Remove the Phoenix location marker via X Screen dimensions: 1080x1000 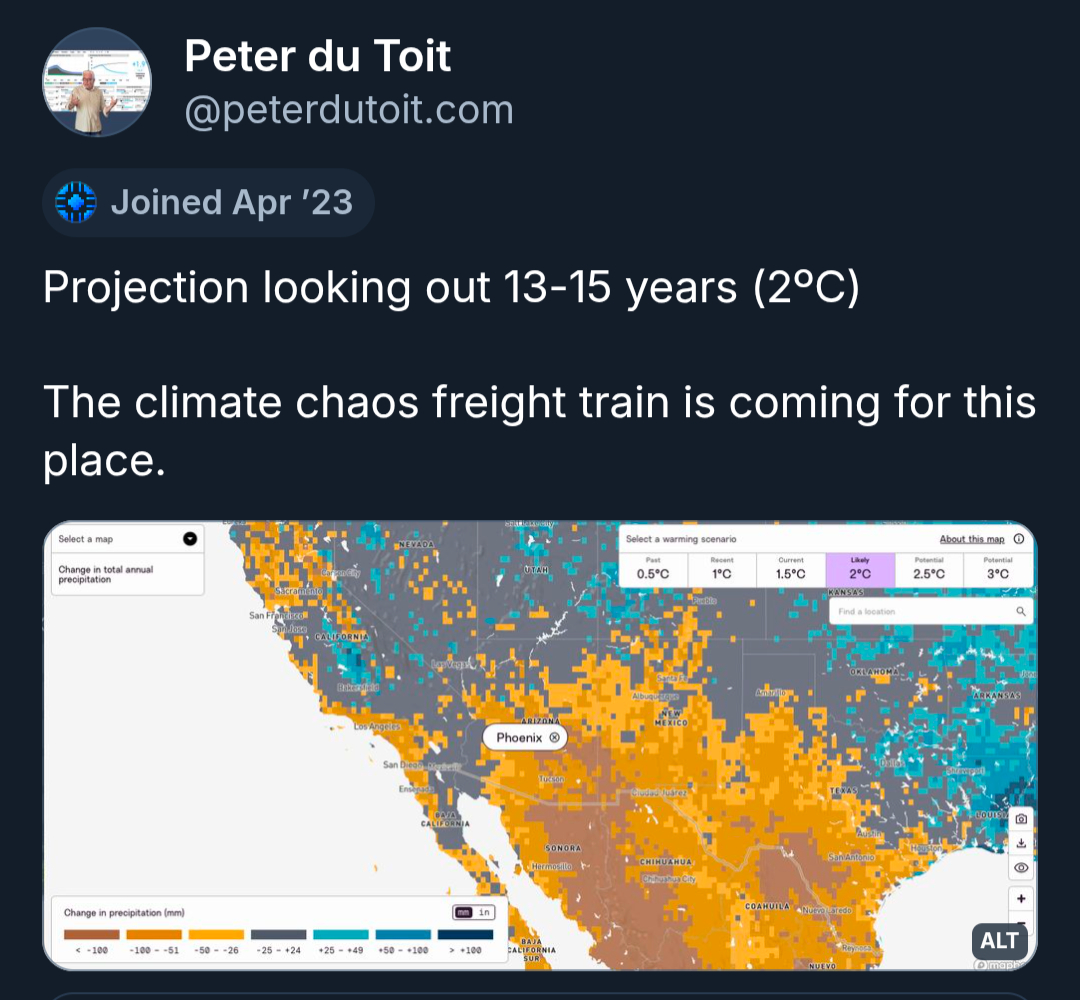point(554,737)
